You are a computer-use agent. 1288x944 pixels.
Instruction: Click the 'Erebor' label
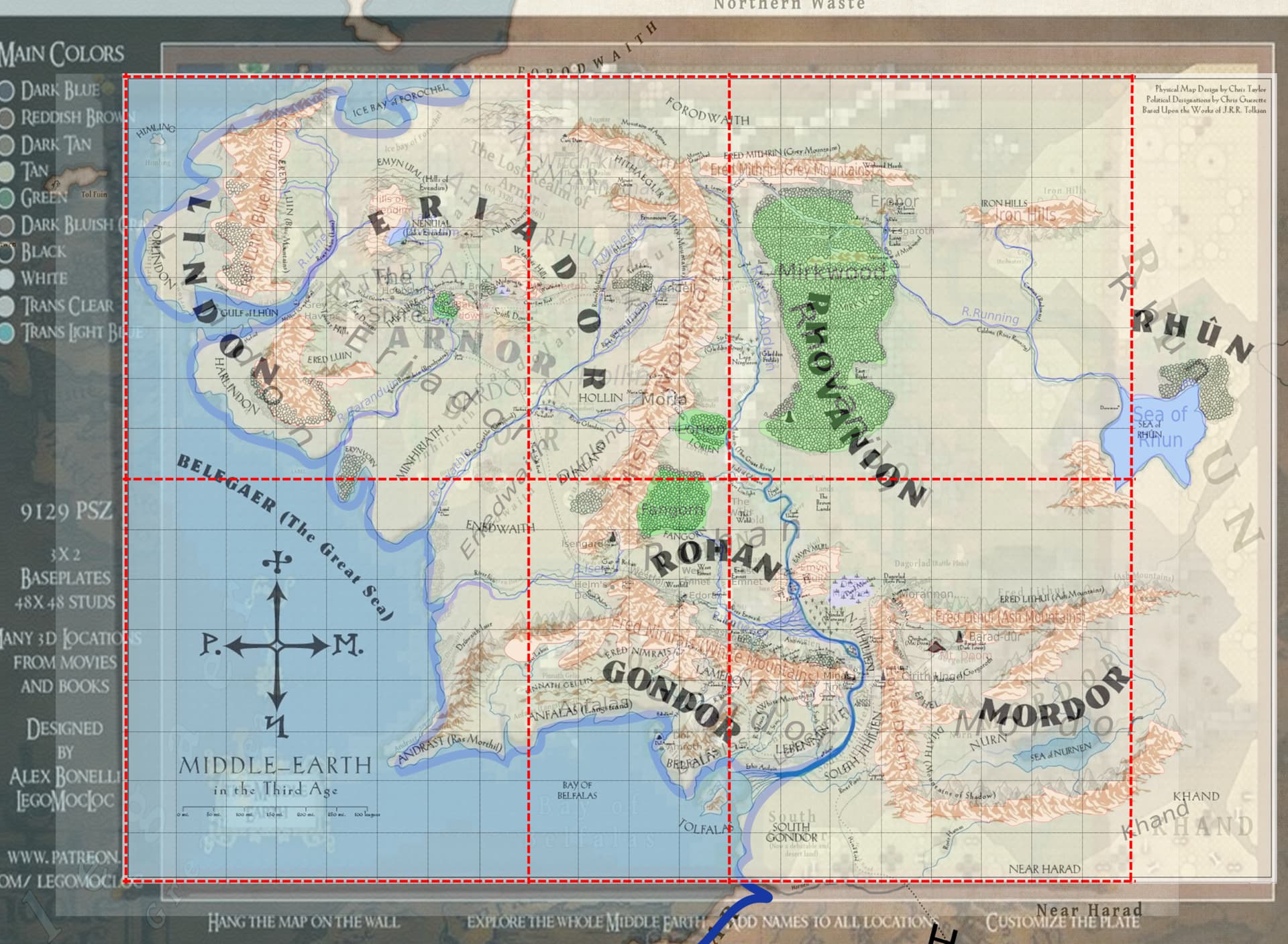[895, 201]
